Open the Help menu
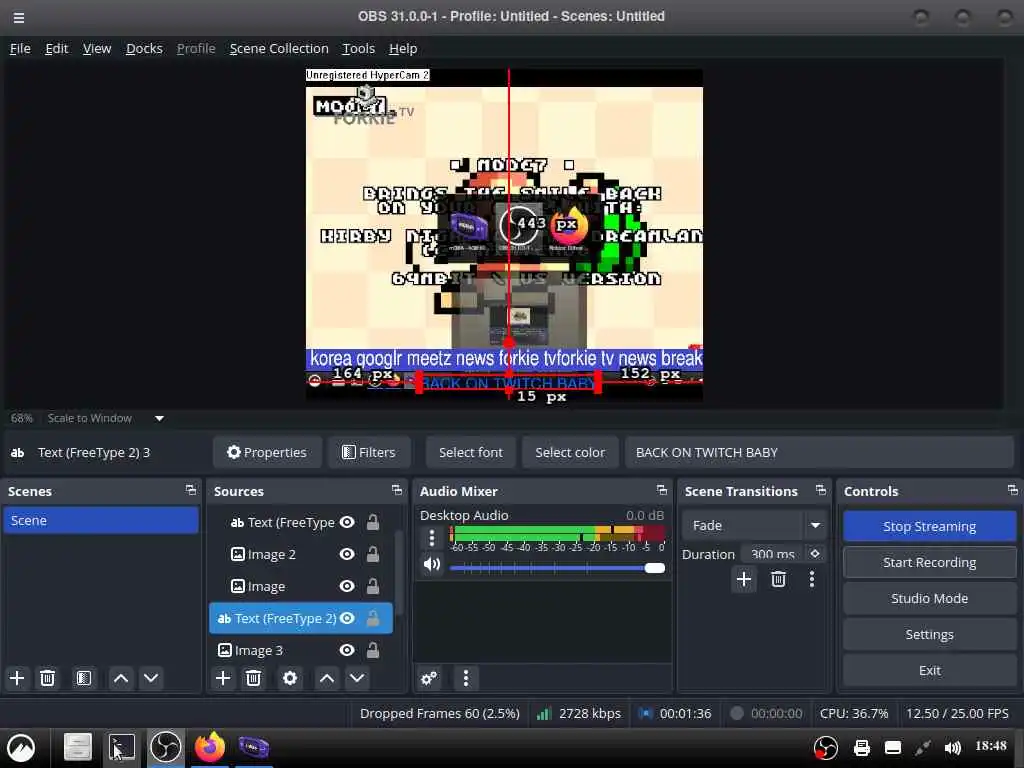 [403, 48]
